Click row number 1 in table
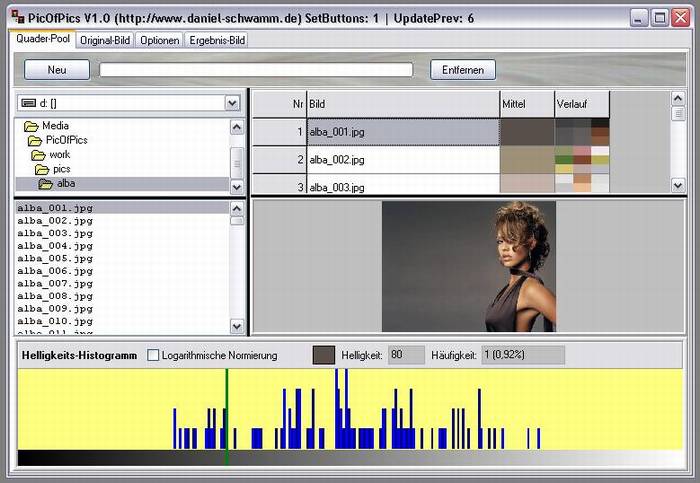This screenshot has width=700, height=483. coord(279,132)
